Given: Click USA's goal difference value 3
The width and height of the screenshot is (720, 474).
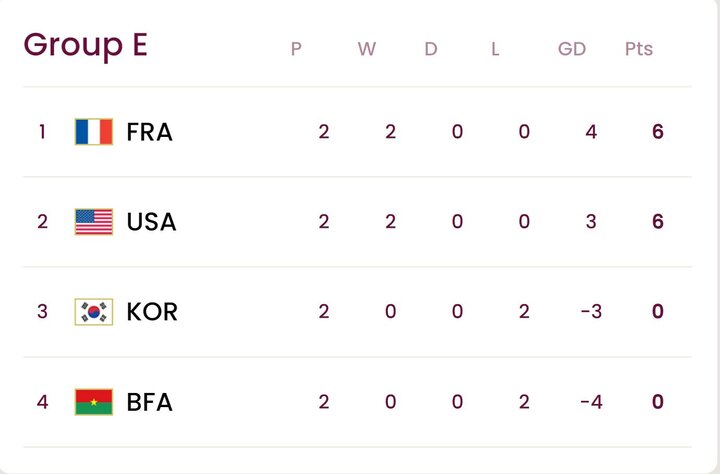Looking at the screenshot, I should pos(591,222).
